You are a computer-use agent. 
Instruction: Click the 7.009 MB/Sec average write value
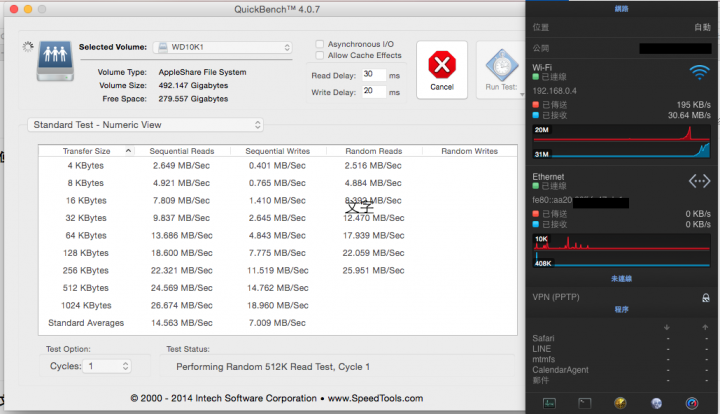coord(277,323)
